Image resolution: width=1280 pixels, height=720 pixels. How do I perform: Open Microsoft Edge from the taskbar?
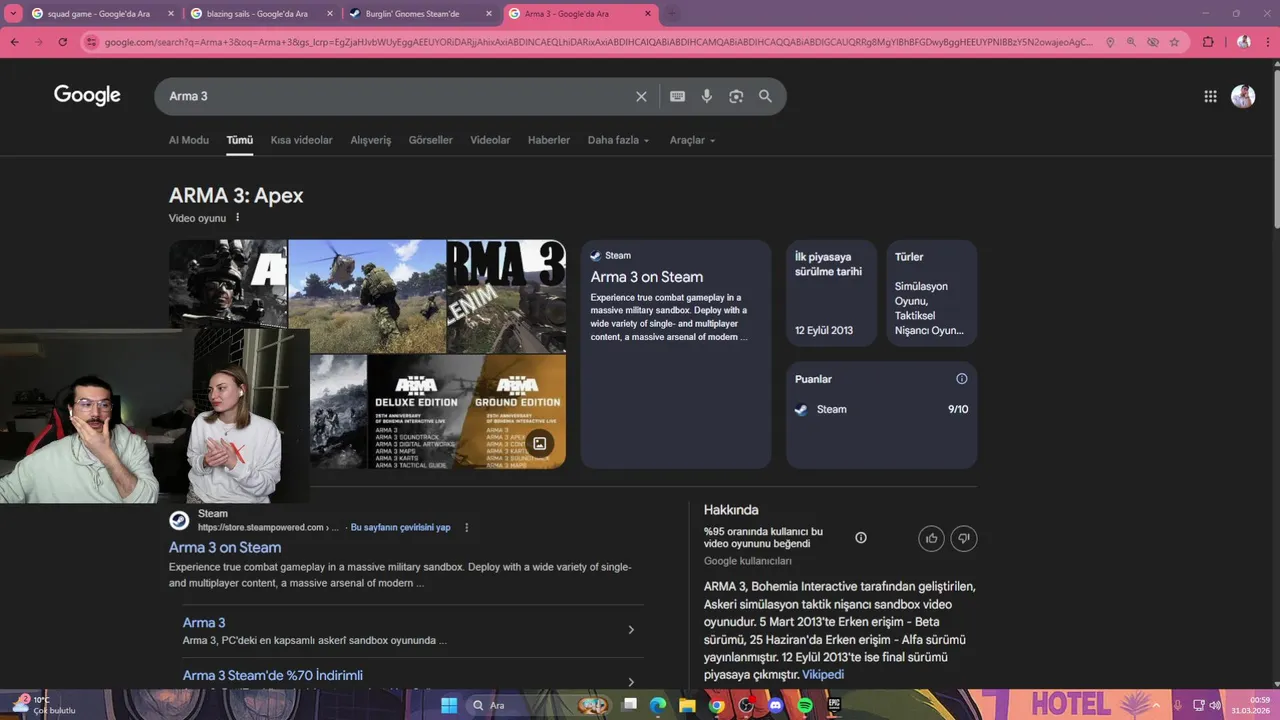pyautogui.click(x=657, y=705)
